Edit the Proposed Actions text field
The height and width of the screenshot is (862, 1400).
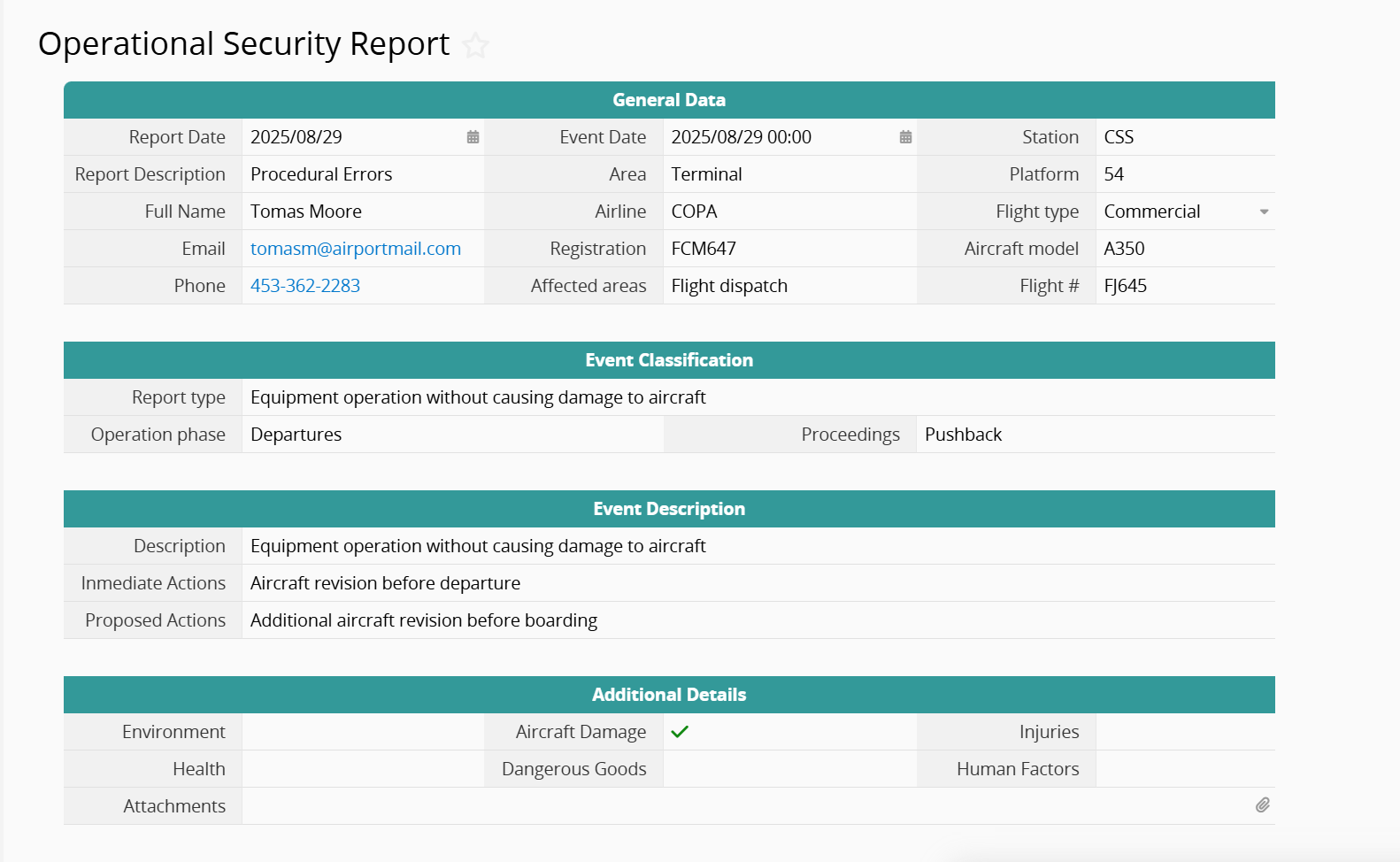pyautogui.click(x=757, y=620)
